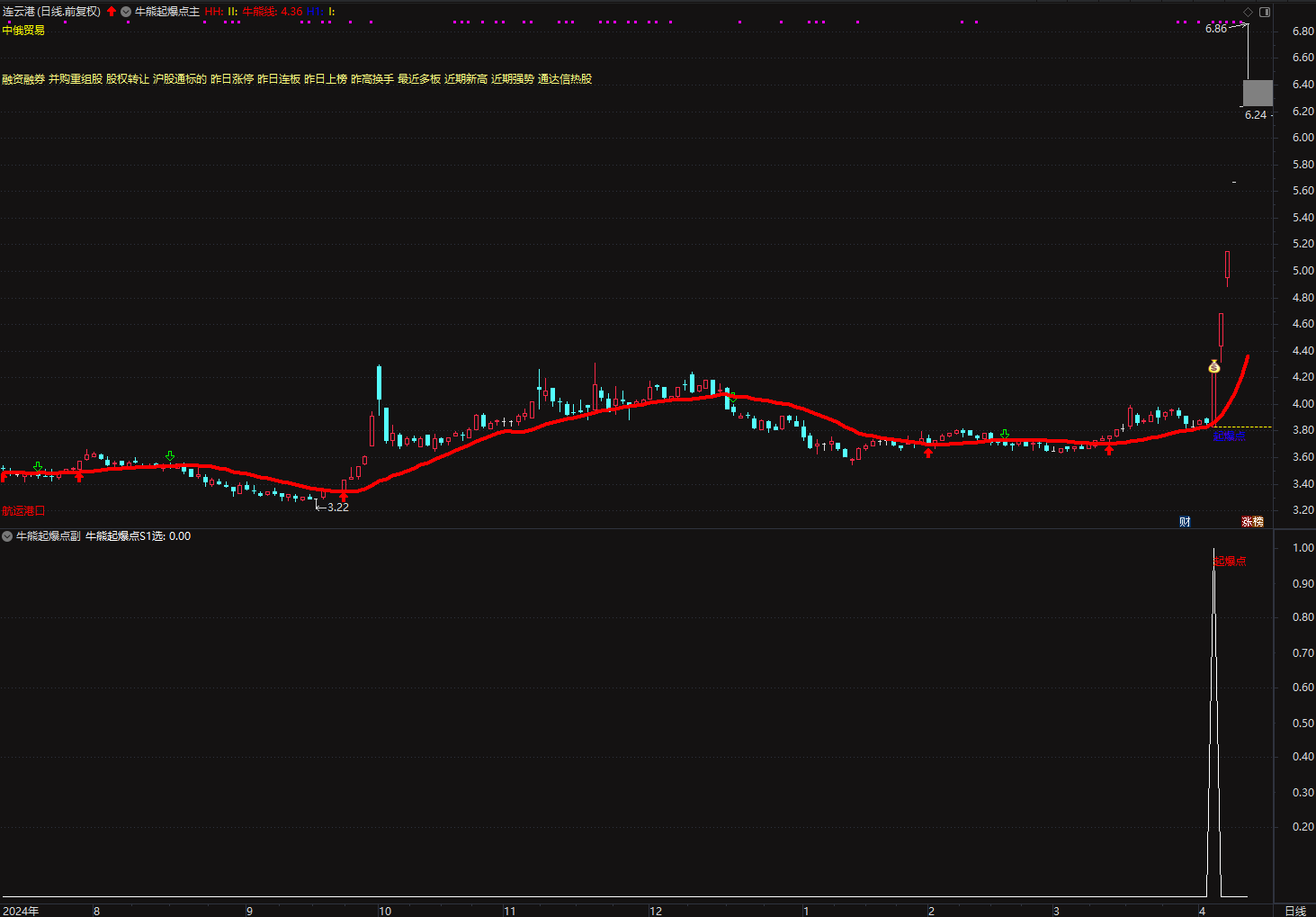Click month 12 on the time axis
Image resolution: width=1316 pixels, height=917 pixels.
click(x=656, y=911)
